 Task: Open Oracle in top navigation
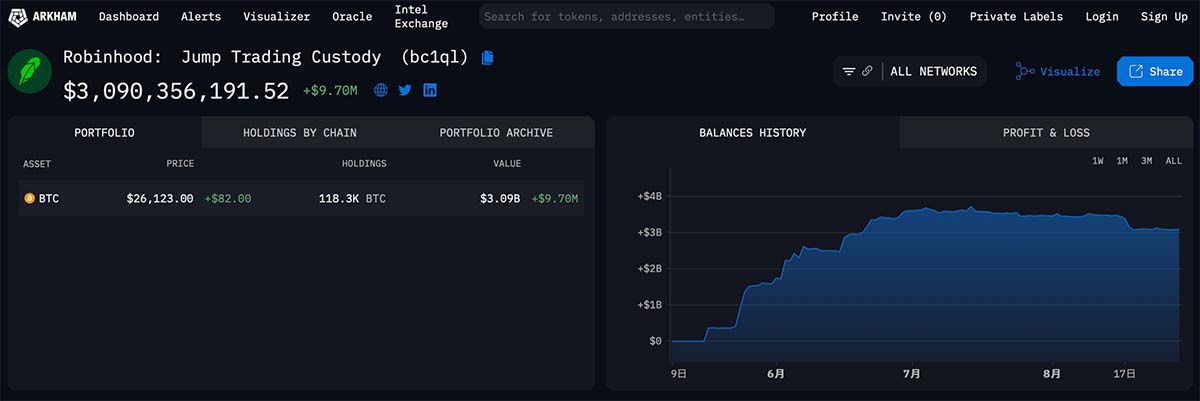click(x=352, y=17)
